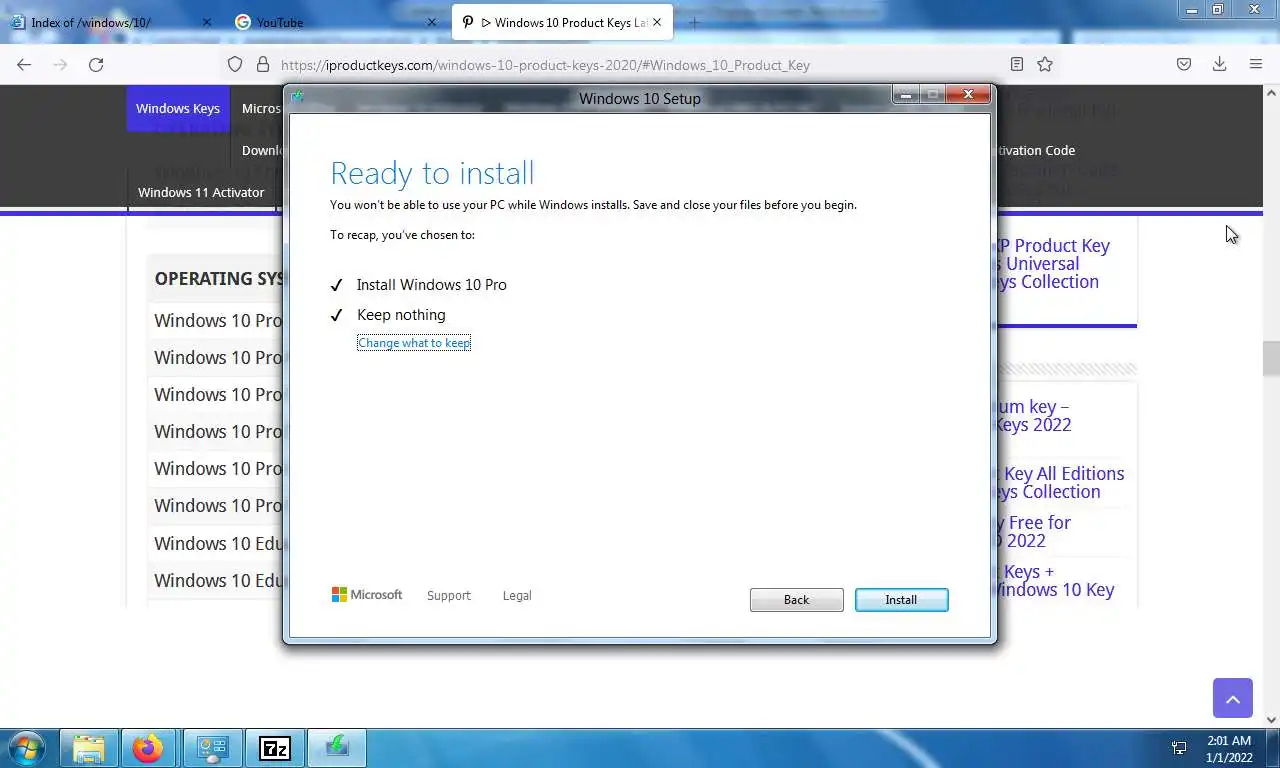The height and width of the screenshot is (768, 1280).
Task: Click the Install button in Windows 10 Setup
Action: 901,599
